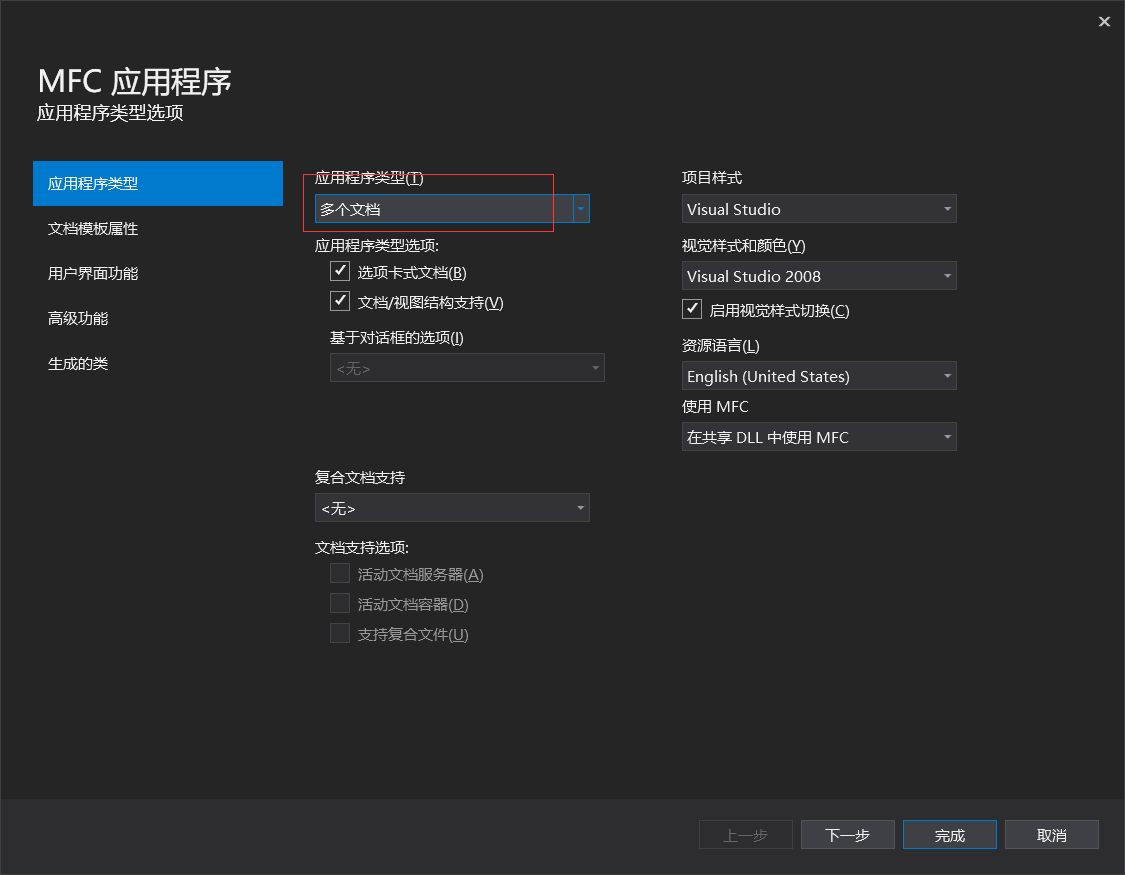This screenshot has width=1125, height=875.
Task: Click 完成 to finish the wizard
Action: (x=949, y=835)
